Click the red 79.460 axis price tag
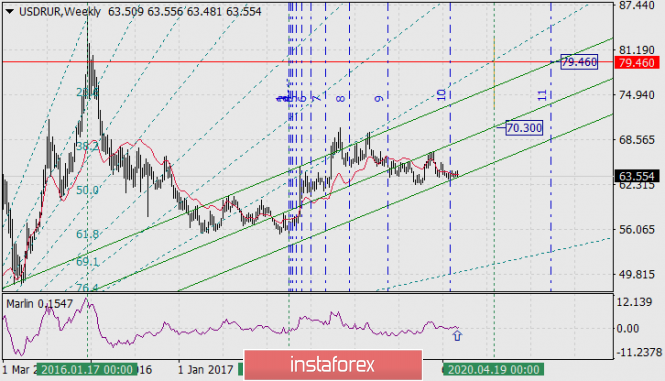The height and width of the screenshot is (381, 665). pyautogui.click(x=637, y=63)
